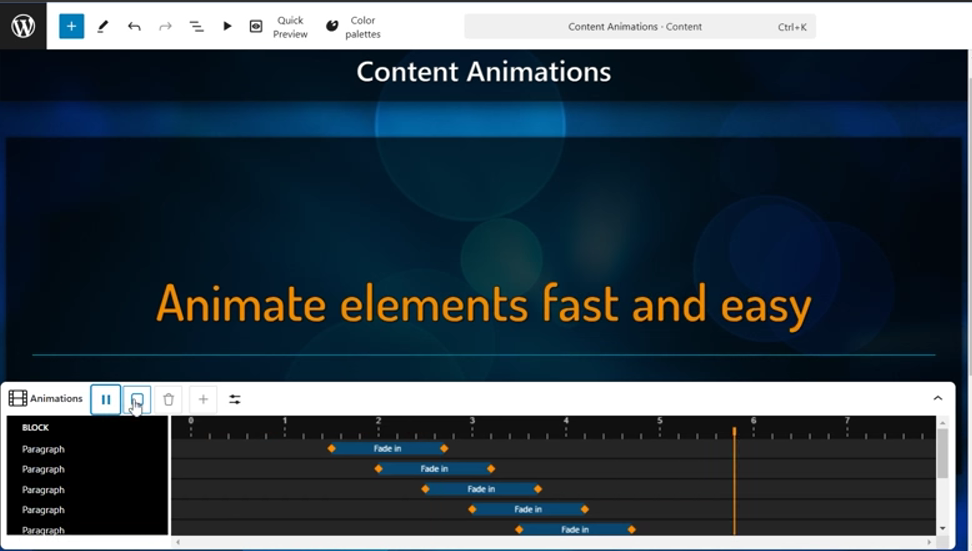Click the timeline vertical scrollbar thumb
This screenshot has height=551, width=972.
[x=942, y=453]
